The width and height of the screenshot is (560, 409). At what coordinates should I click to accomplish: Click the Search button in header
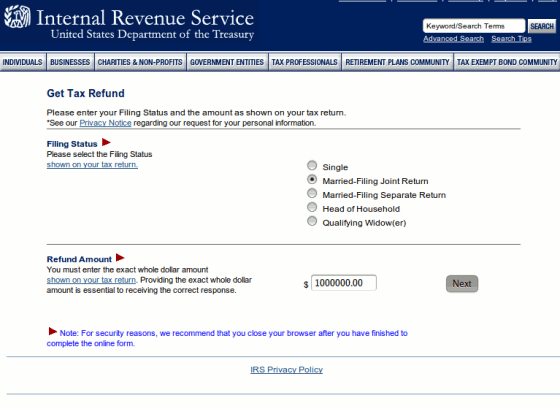[x=542, y=26]
